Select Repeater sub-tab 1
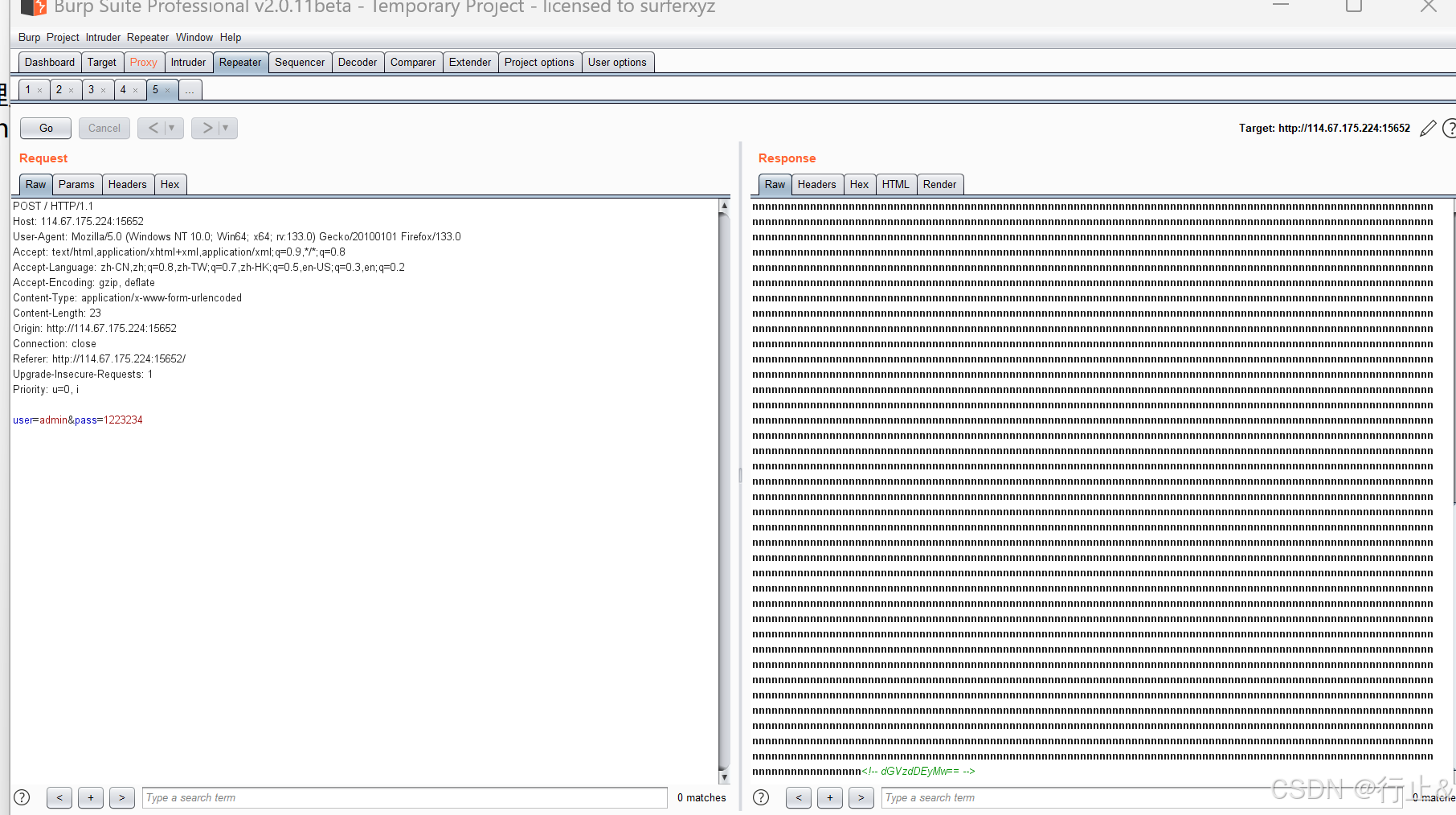This screenshot has height=815, width=1456. coord(28,89)
